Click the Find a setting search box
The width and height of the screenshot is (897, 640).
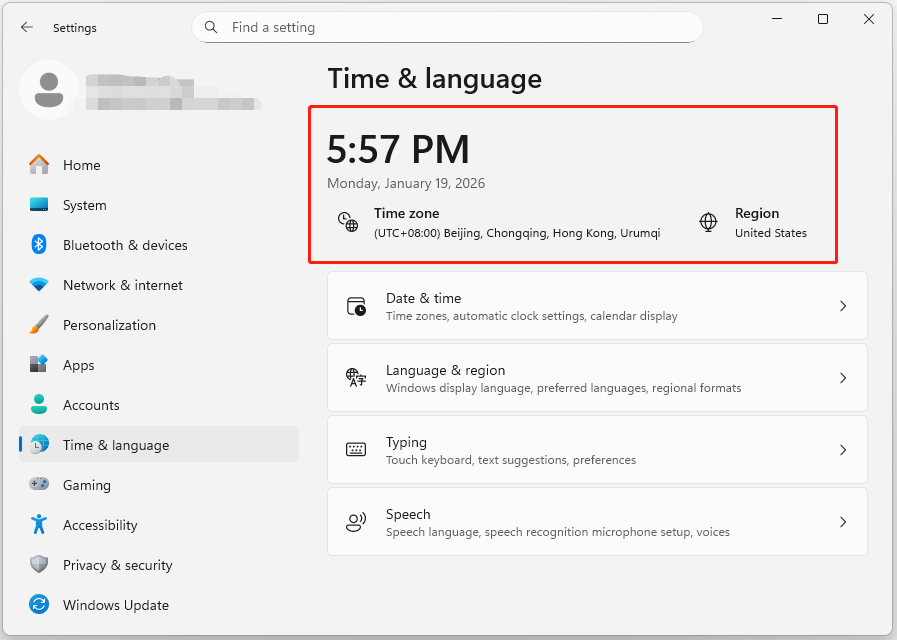click(x=447, y=27)
